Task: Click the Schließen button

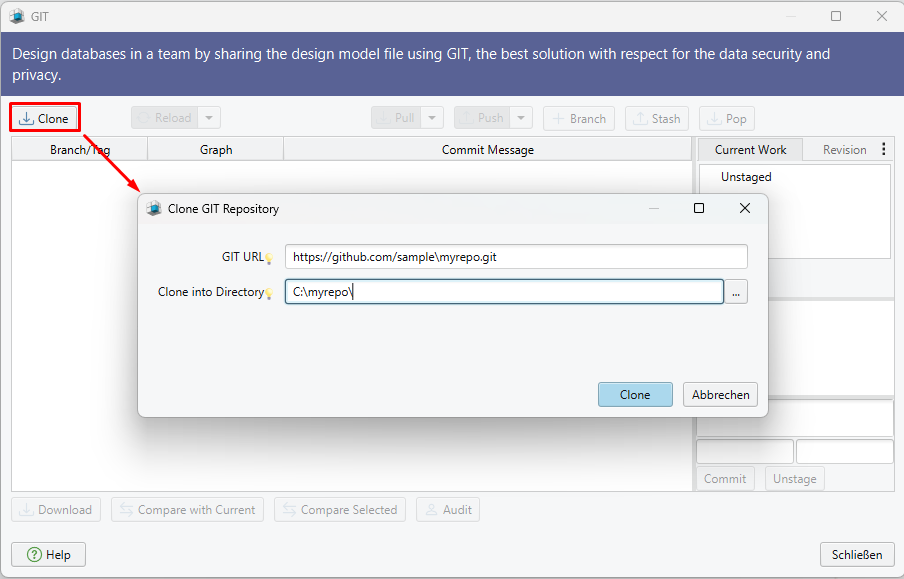Action: (x=857, y=554)
